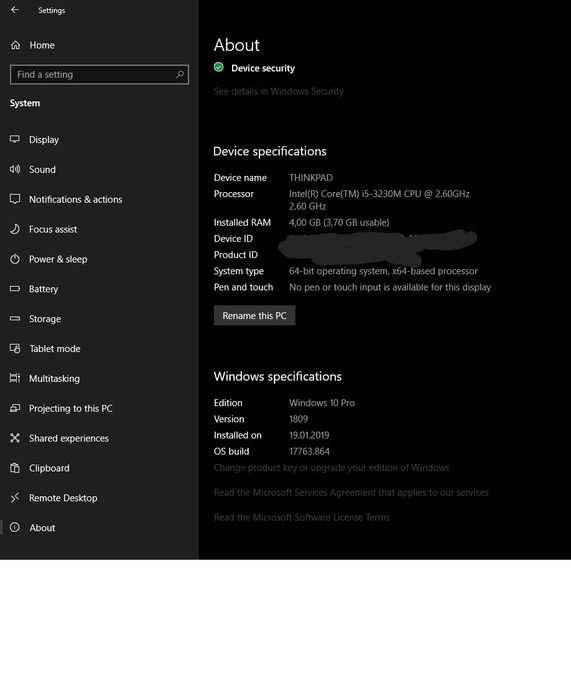Image resolution: width=571 pixels, height=699 pixels.
Task: Click the Shared experiences icon
Action: click(15, 438)
